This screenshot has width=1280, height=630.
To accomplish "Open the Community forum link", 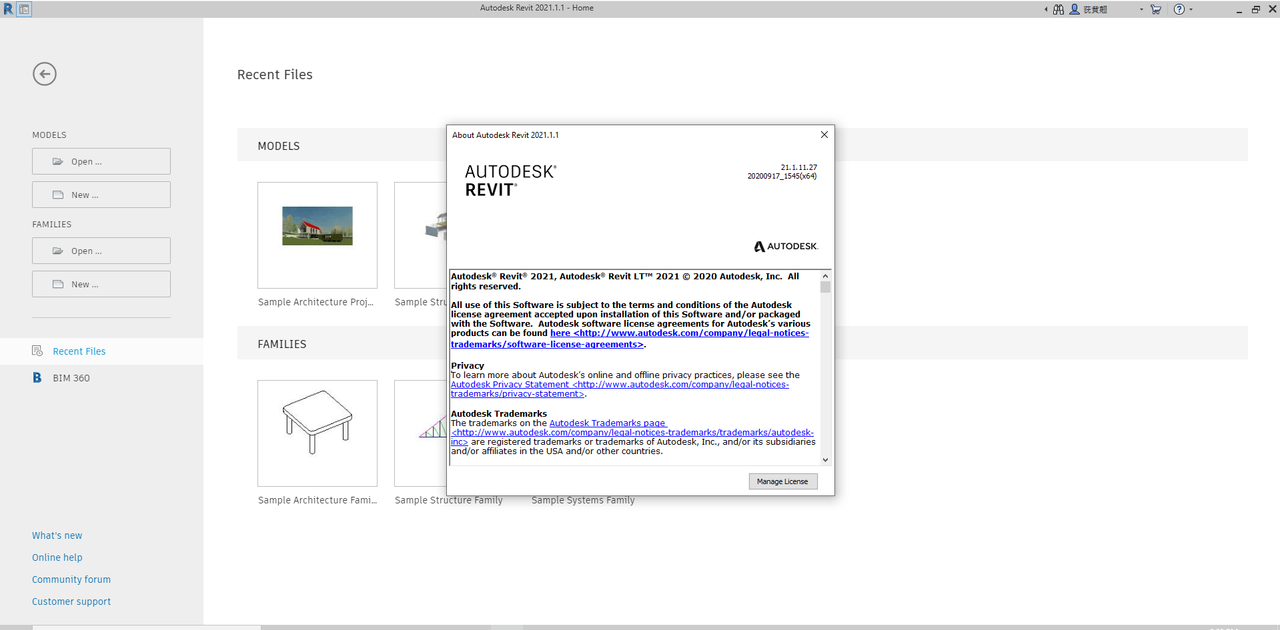I will [71, 580].
